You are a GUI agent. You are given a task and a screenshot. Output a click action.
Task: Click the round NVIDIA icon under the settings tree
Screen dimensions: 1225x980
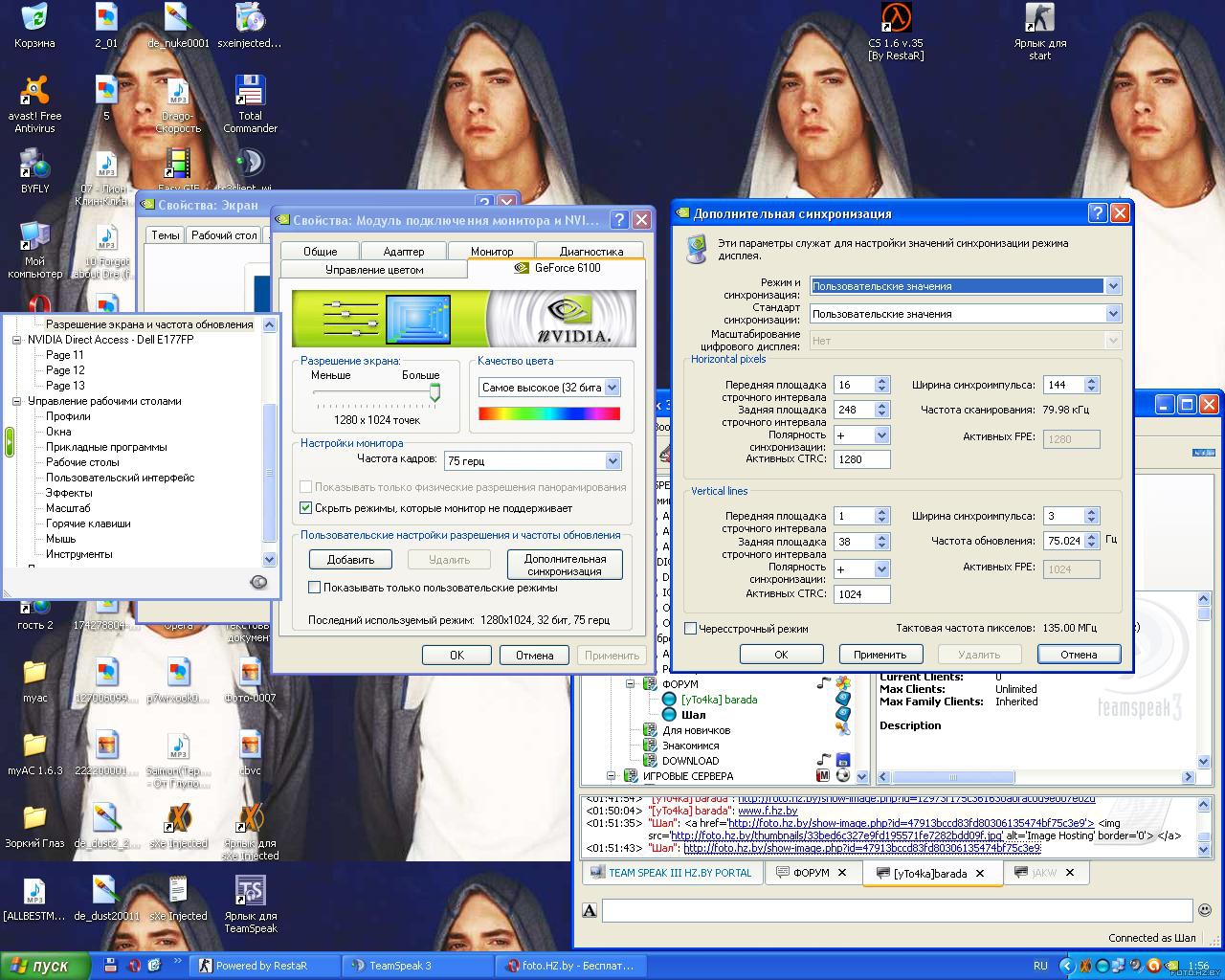pyautogui.click(x=258, y=581)
